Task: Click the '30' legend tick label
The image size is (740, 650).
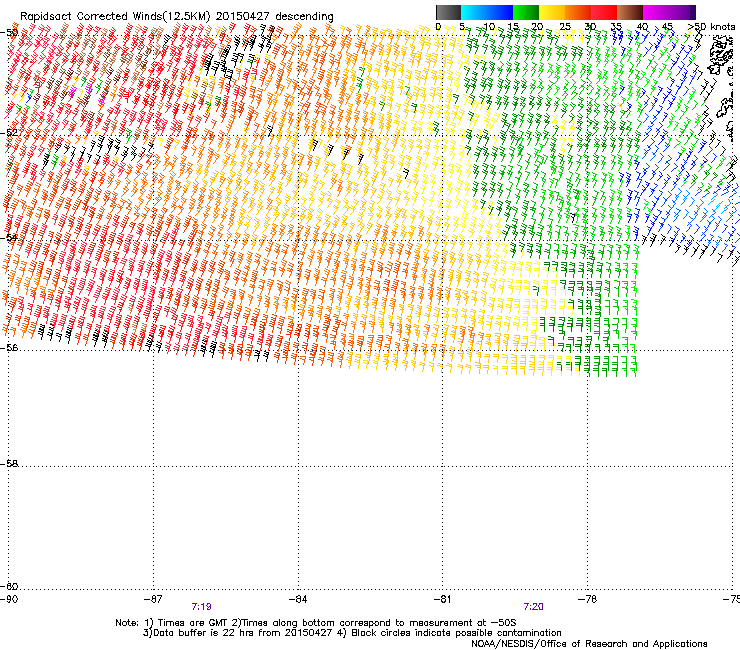Action: (x=590, y=26)
